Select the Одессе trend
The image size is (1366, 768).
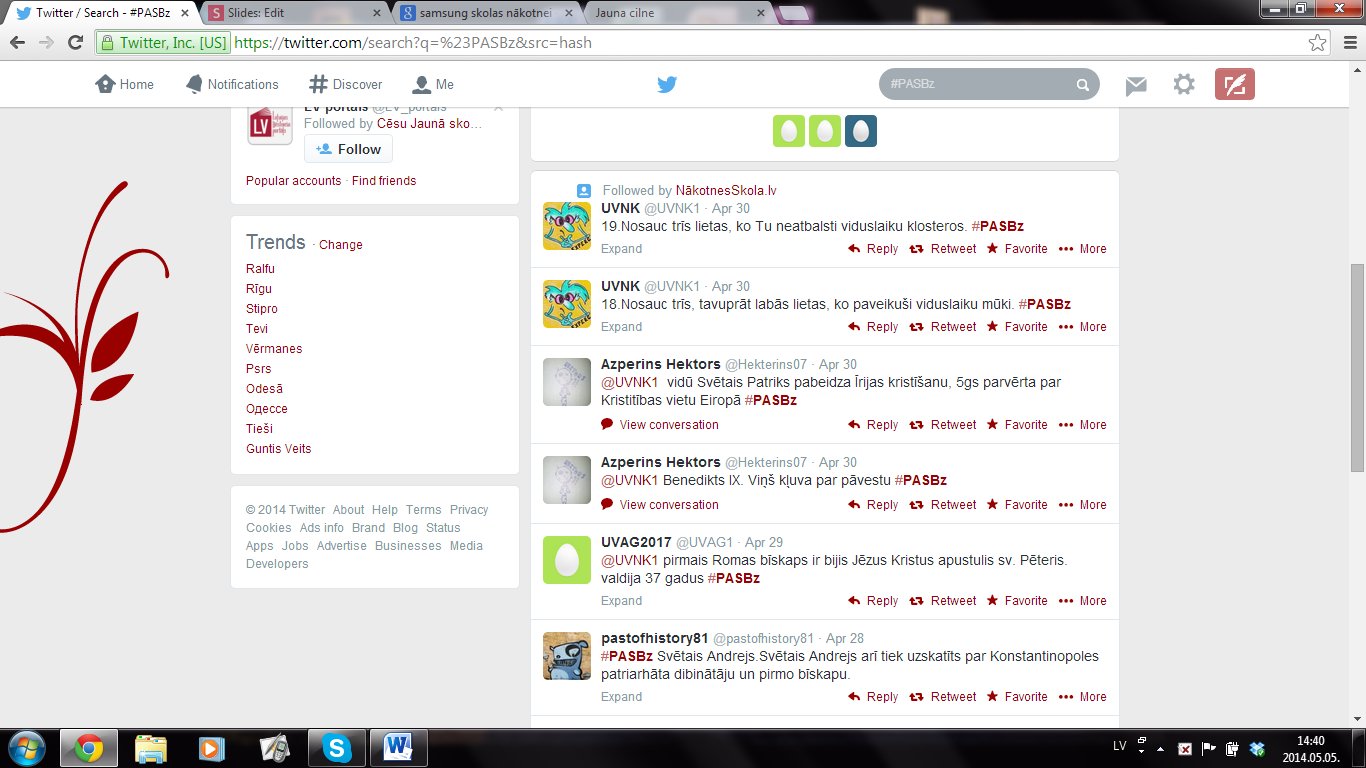(267, 409)
